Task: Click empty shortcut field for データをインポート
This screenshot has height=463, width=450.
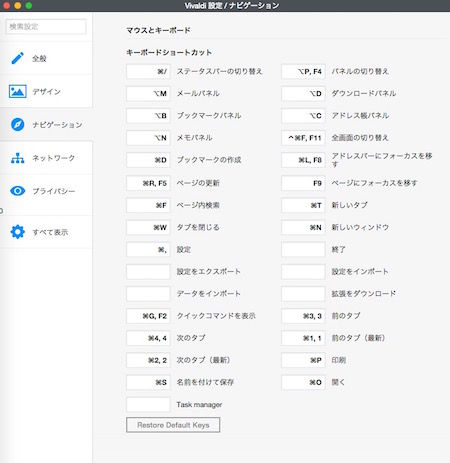Action: tap(148, 294)
